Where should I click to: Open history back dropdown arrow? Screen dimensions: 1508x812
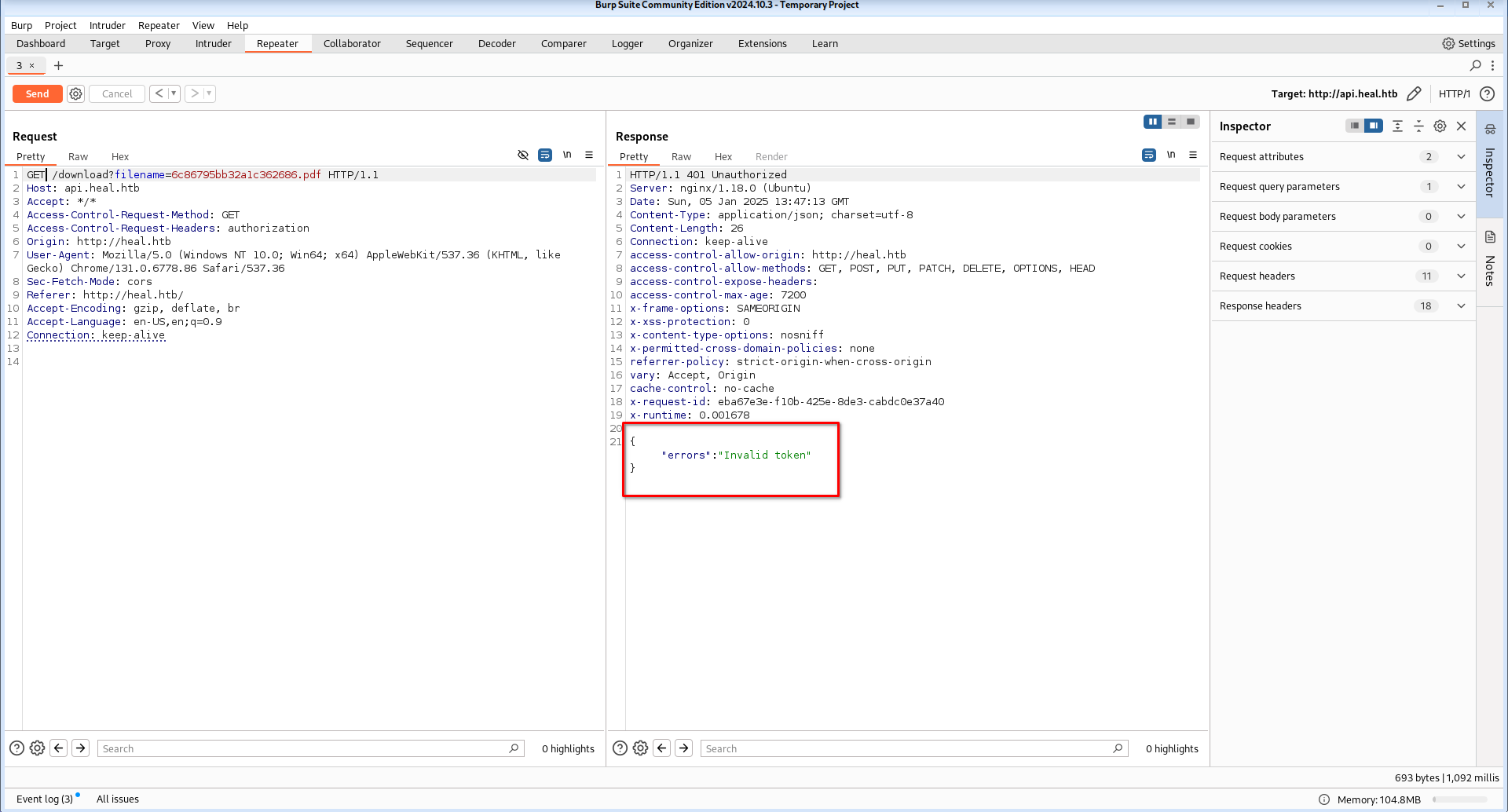(x=174, y=93)
